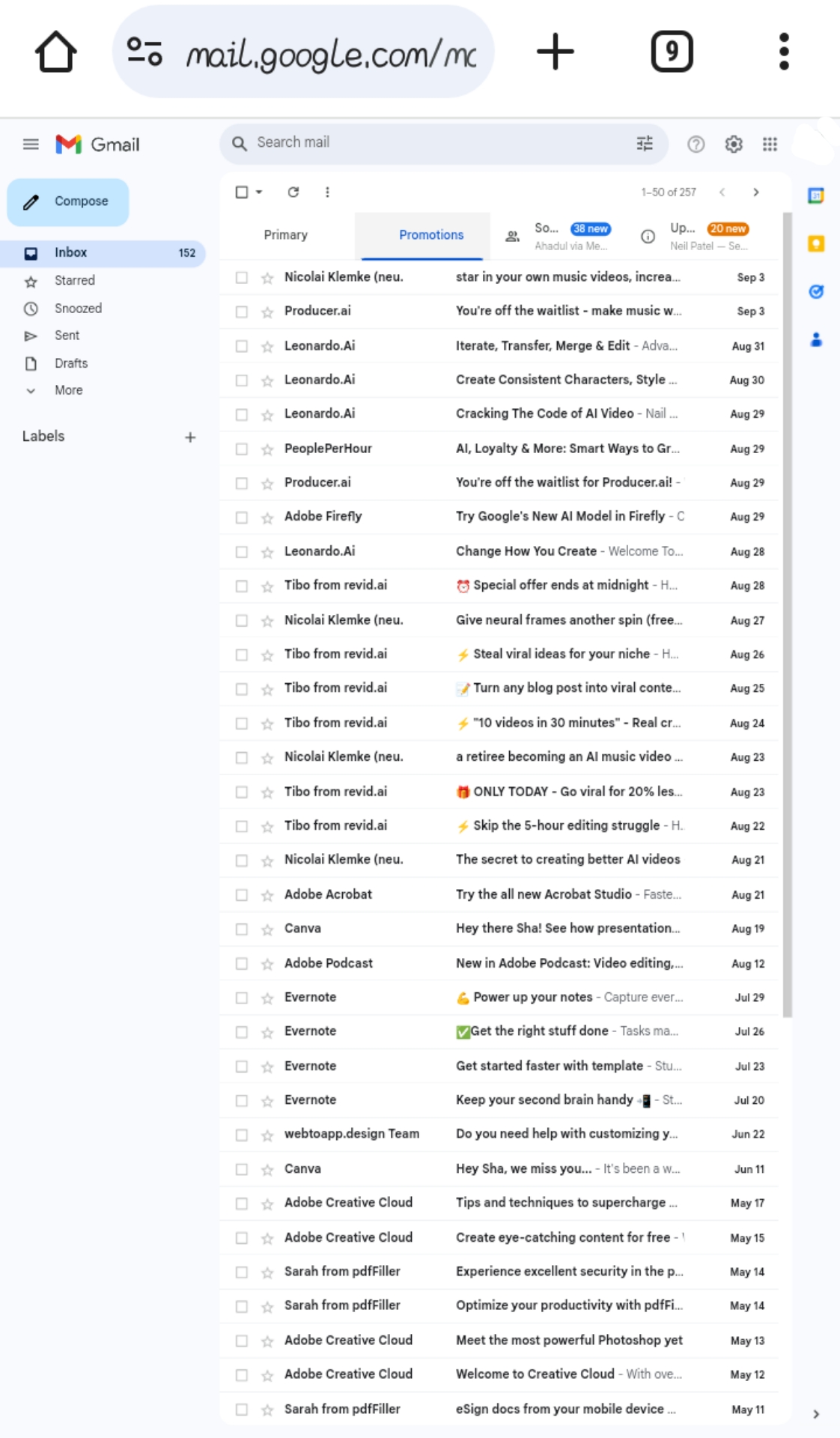Screen dimensions: 840x1438
Task: Open Google Keep side panel
Action: click(815, 244)
